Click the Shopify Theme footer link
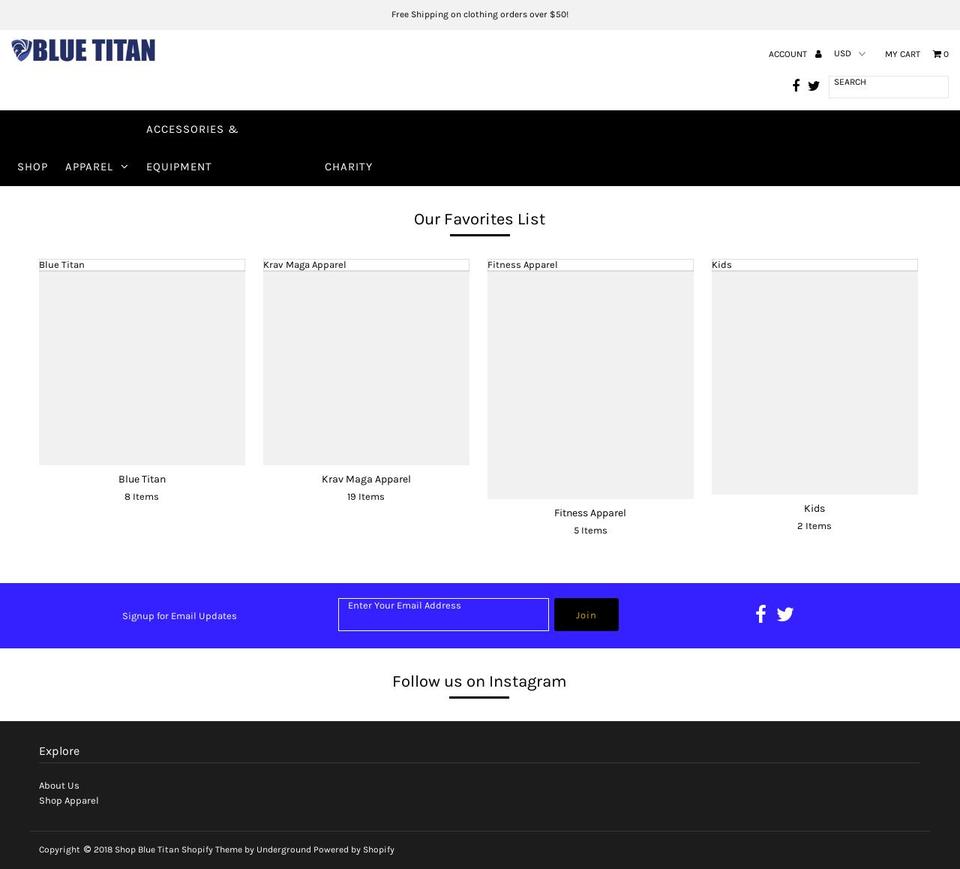 tap(211, 849)
